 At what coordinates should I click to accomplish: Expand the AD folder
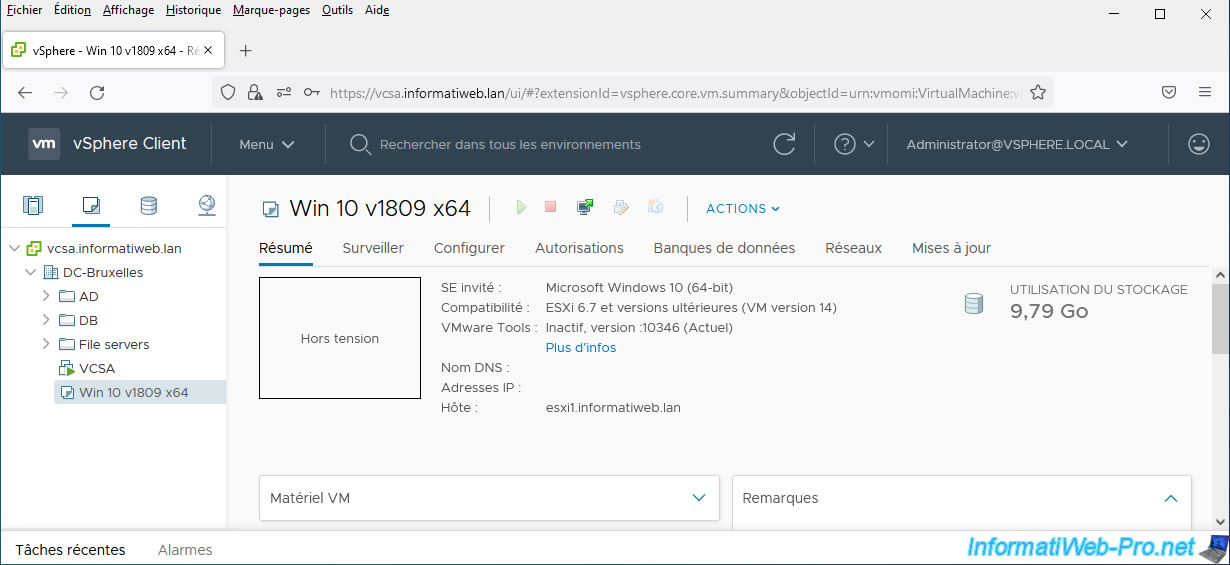(46, 296)
